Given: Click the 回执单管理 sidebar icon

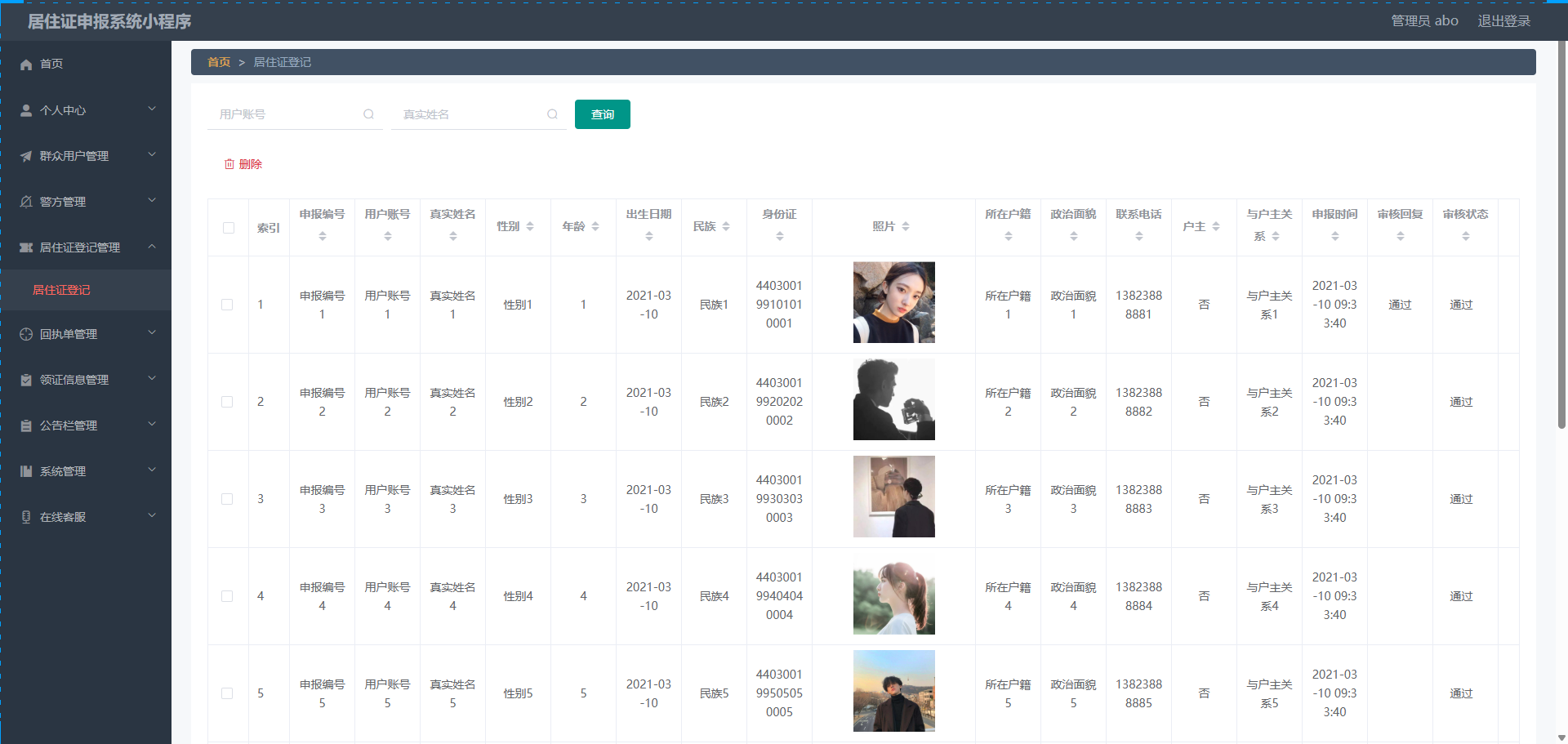Looking at the screenshot, I should click(26, 334).
